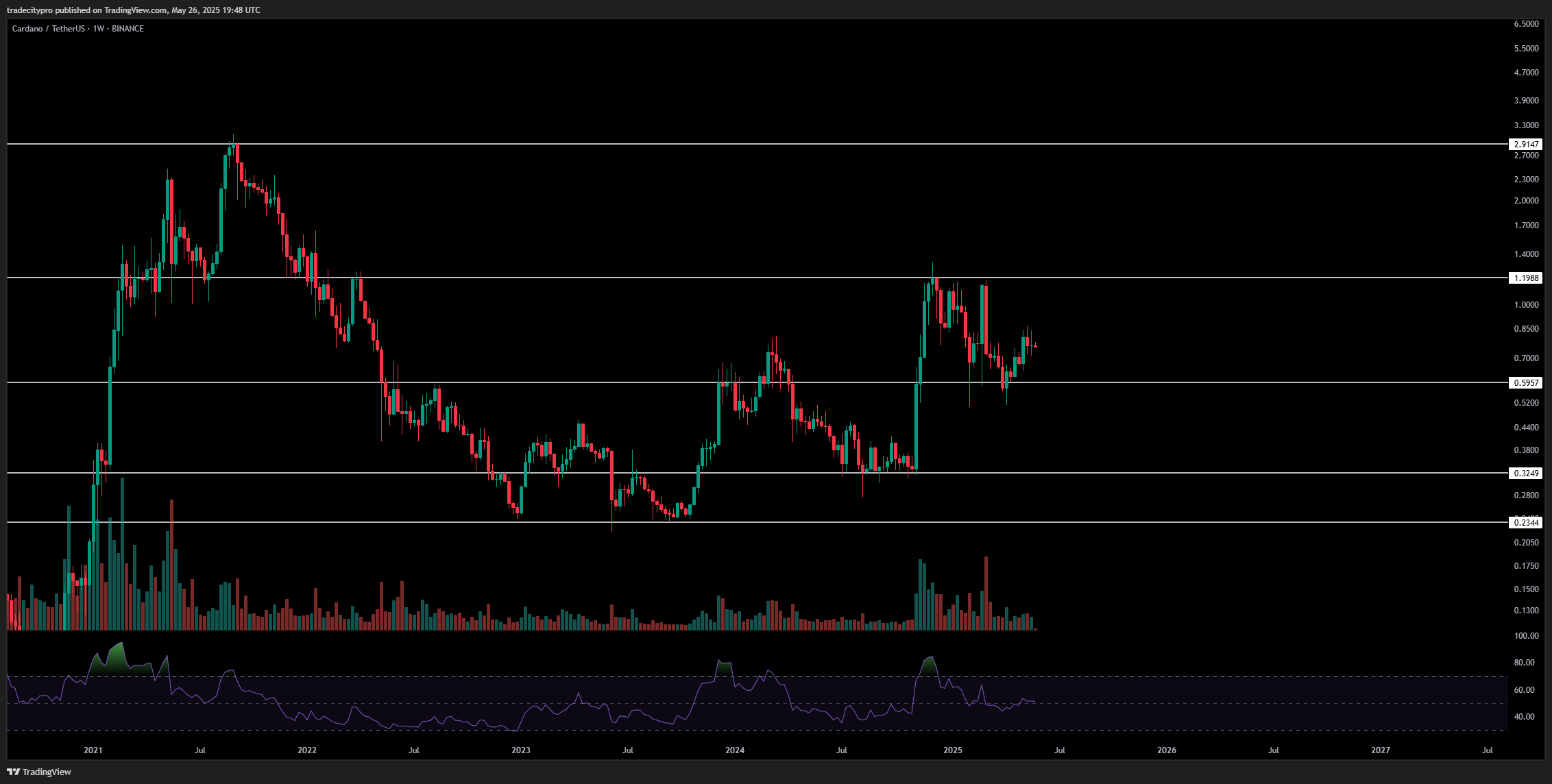Screen dimensions: 1552x784
Task: Click the 2027 label on time axis
Action: click(1381, 750)
